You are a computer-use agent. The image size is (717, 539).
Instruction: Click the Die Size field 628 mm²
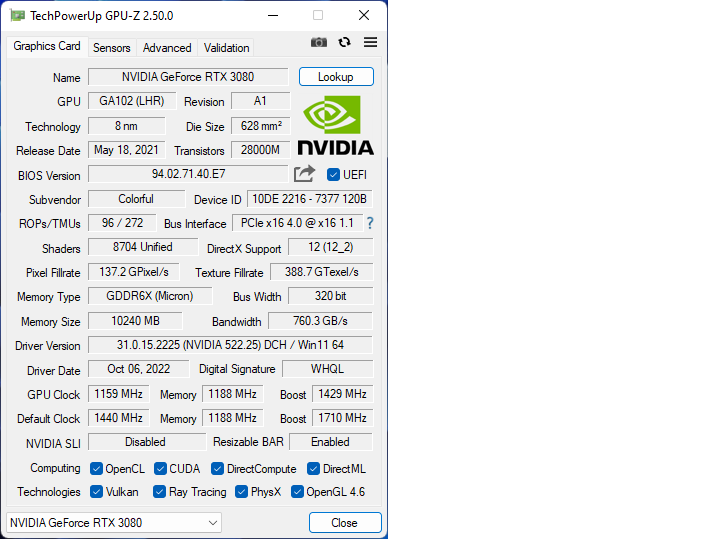260,126
